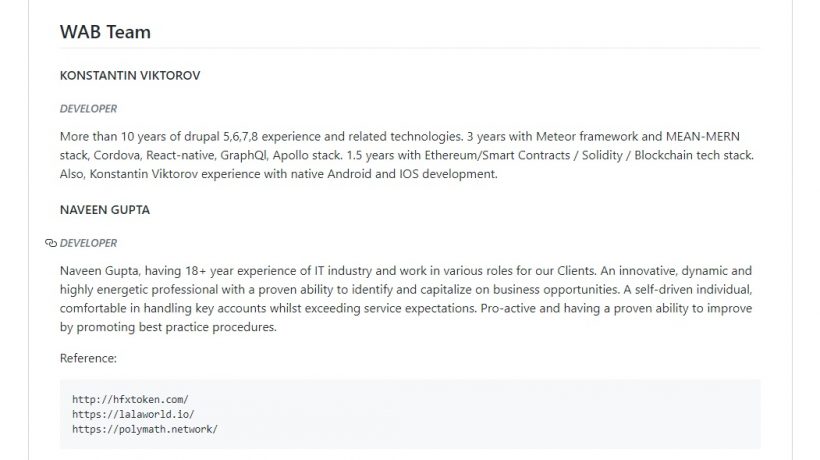Click the Reference: label

[x=88, y=358]
